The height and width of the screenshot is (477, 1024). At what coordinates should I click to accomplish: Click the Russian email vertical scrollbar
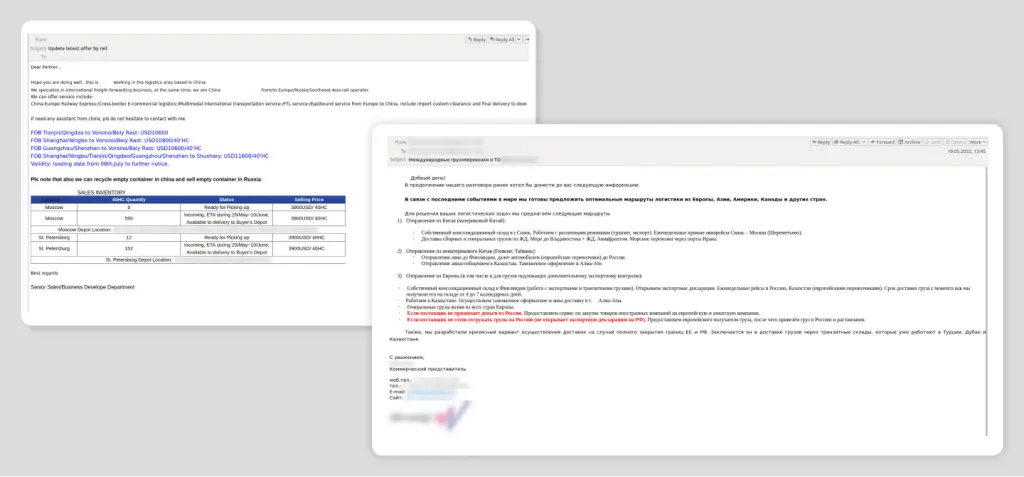[987, 300]
